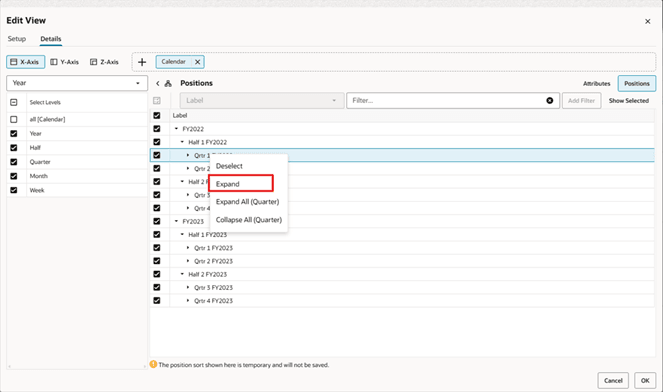Select the X-Axis button
Viewport: 663px width, 392px height.
coord(25,62)
